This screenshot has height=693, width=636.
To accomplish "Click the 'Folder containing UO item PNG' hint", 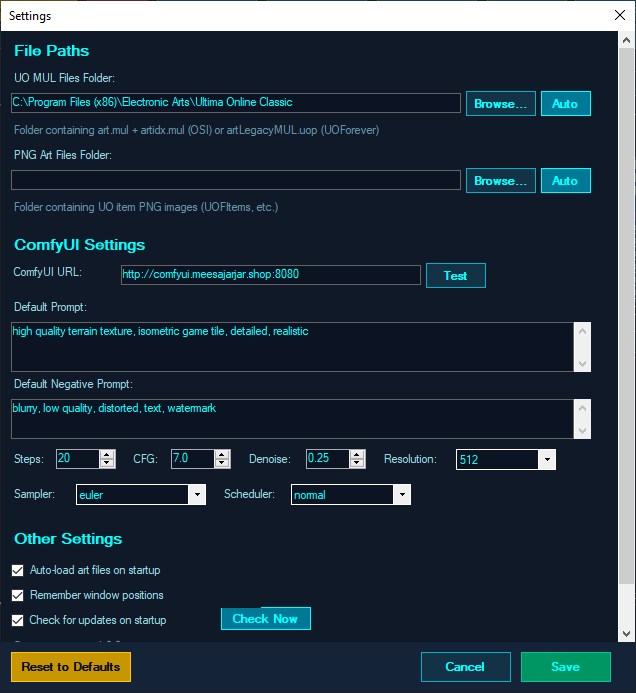I will pos(146,207).
